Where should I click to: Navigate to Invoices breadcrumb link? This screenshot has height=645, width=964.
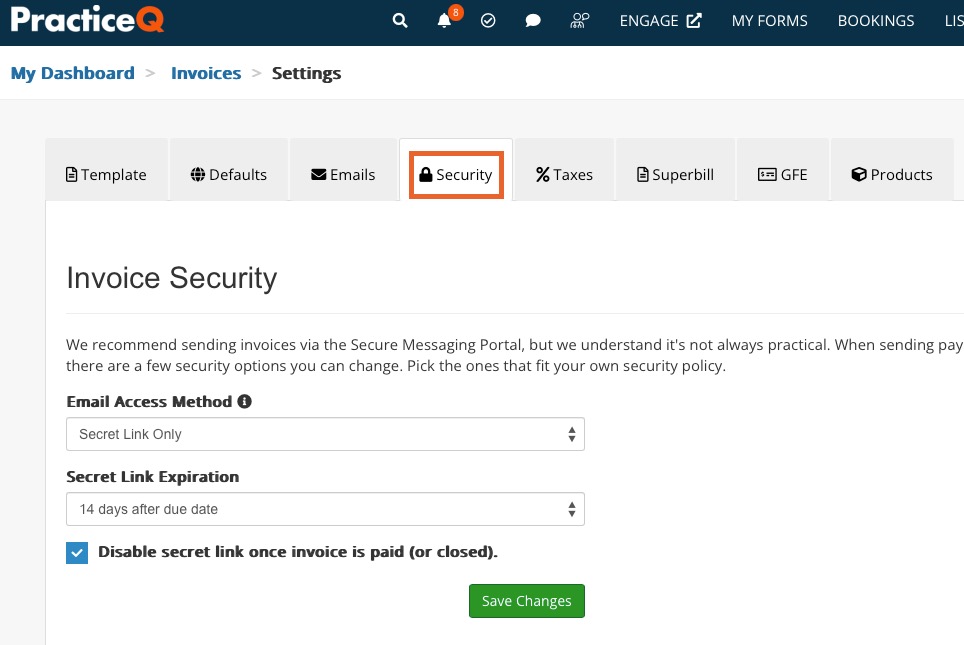206,73
